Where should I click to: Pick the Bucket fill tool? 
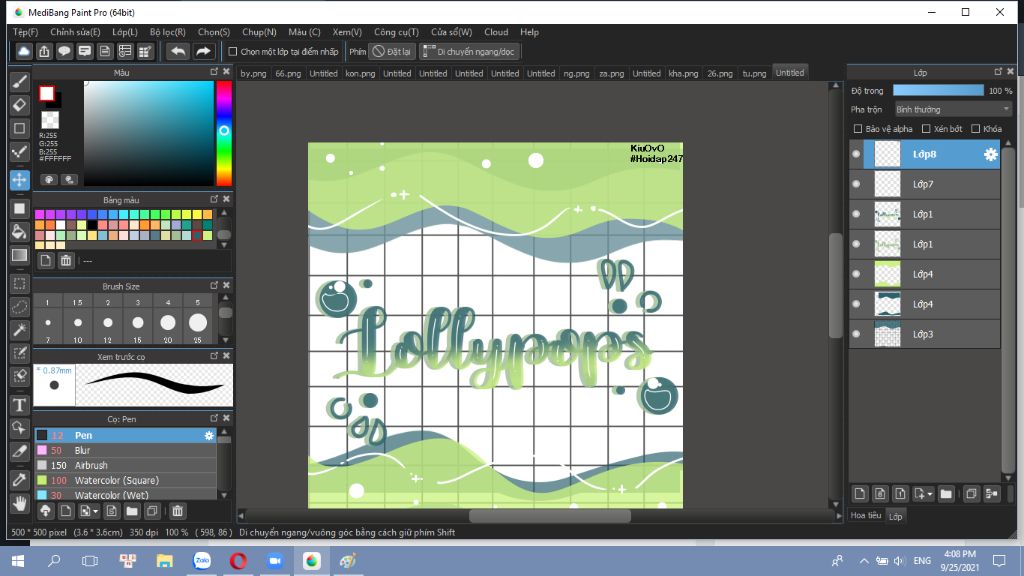(19, 231)
